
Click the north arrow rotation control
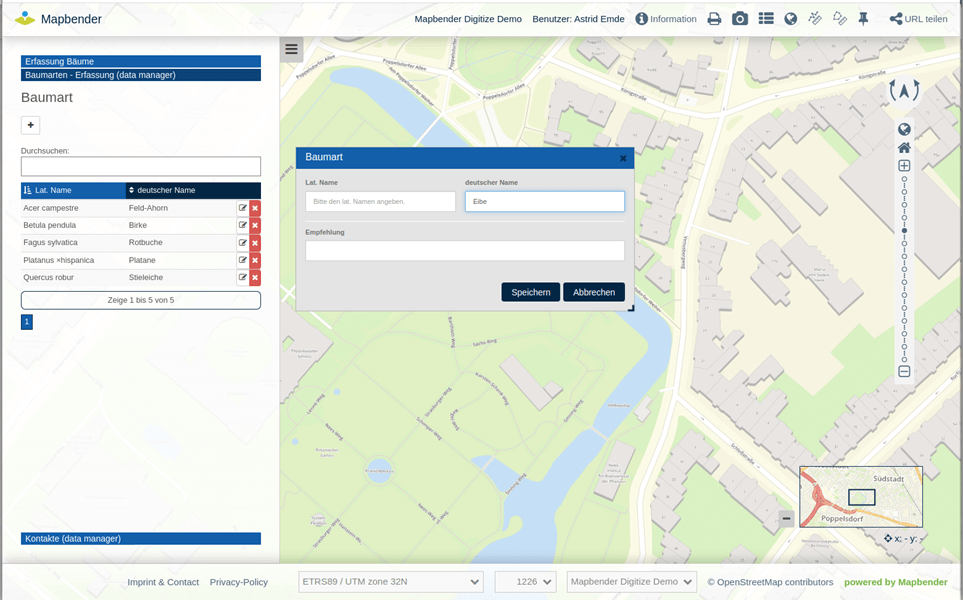coord(904,91)
